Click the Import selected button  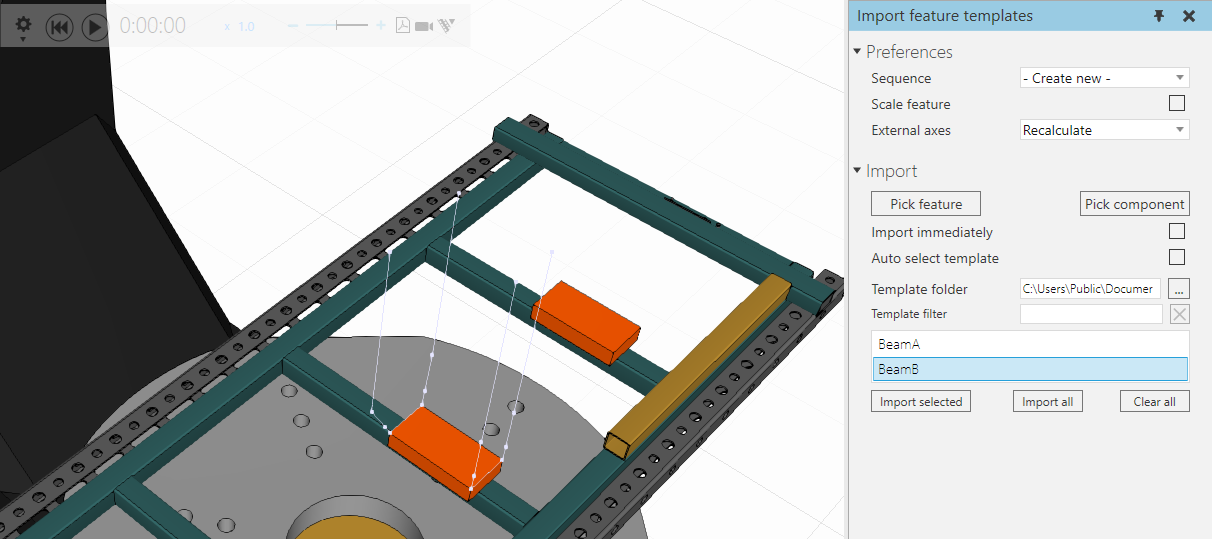click(921, 402)
